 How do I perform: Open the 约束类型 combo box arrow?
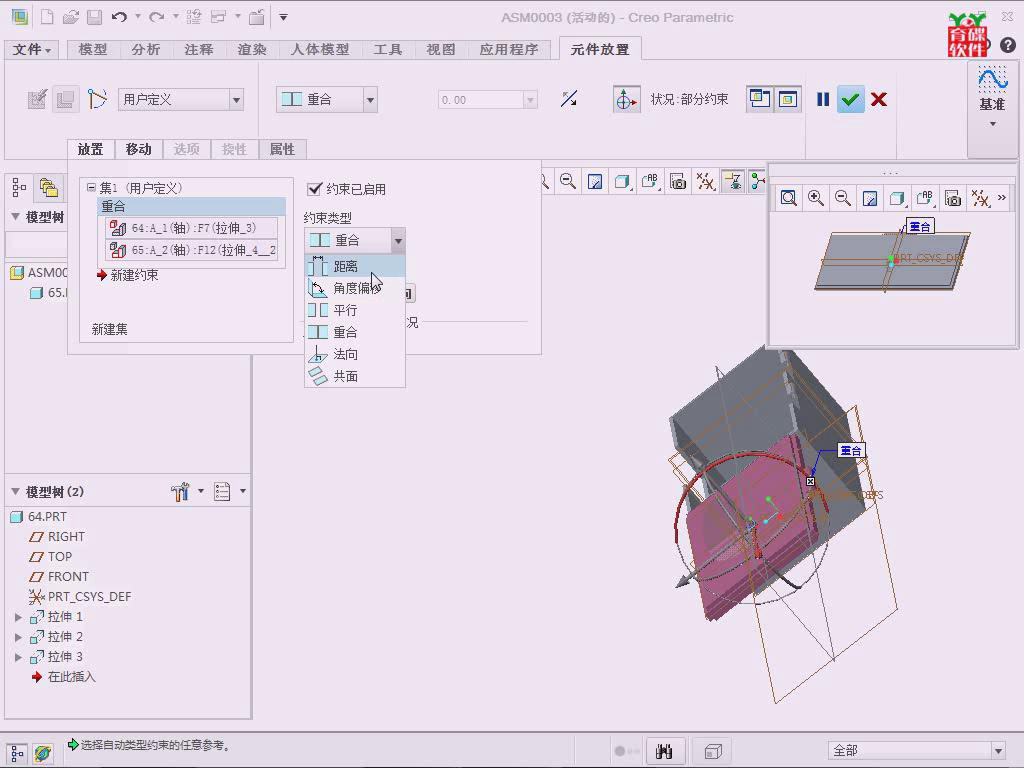click(x=398, y=240)
